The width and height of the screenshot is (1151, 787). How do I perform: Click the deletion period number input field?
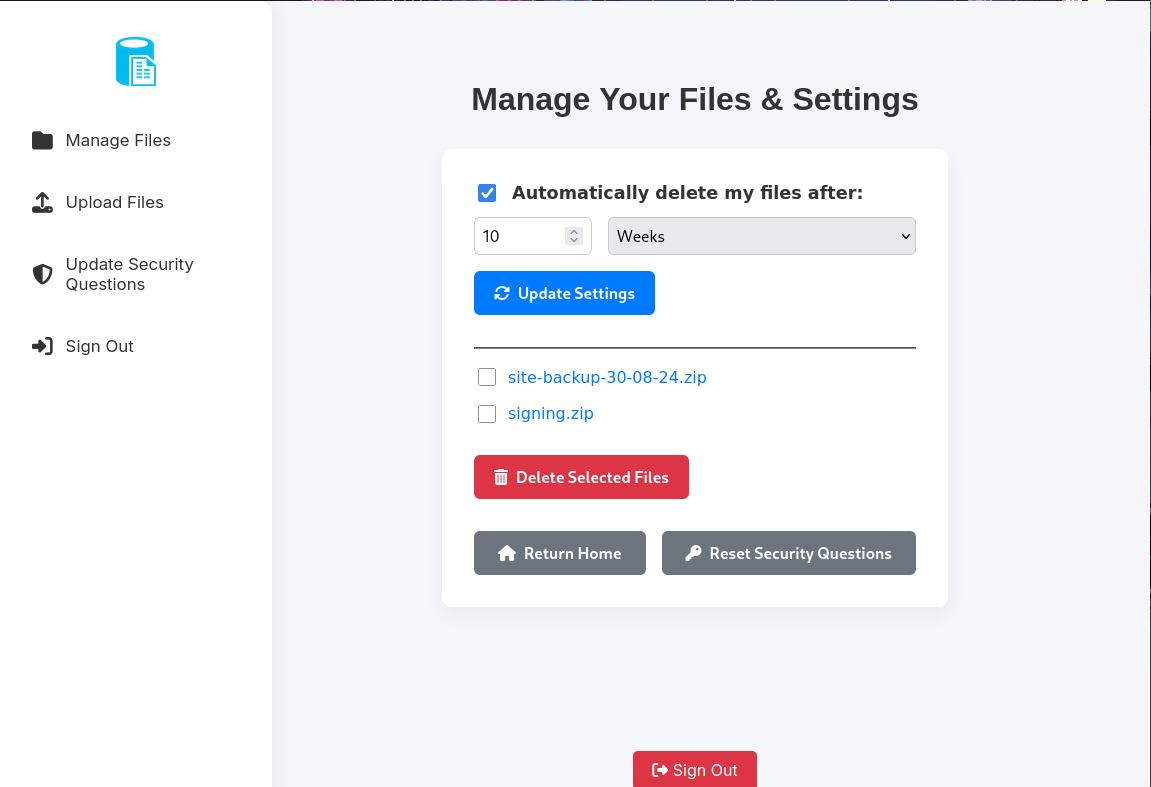click(520, 237)
